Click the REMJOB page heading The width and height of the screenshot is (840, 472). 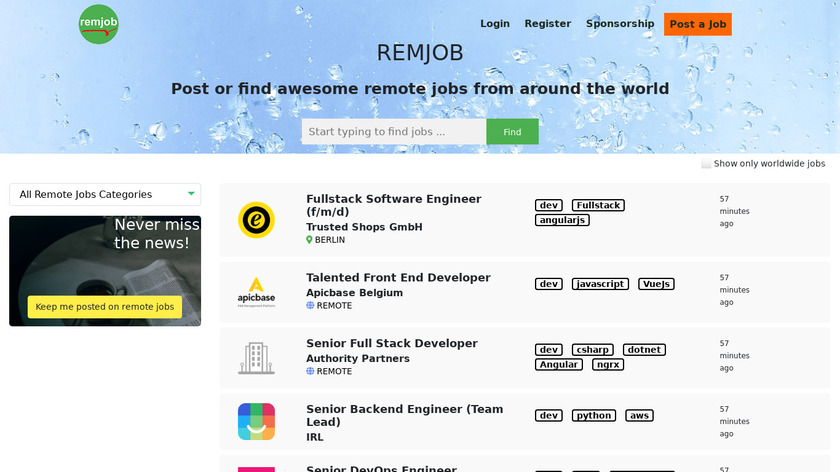pos(420,53)
